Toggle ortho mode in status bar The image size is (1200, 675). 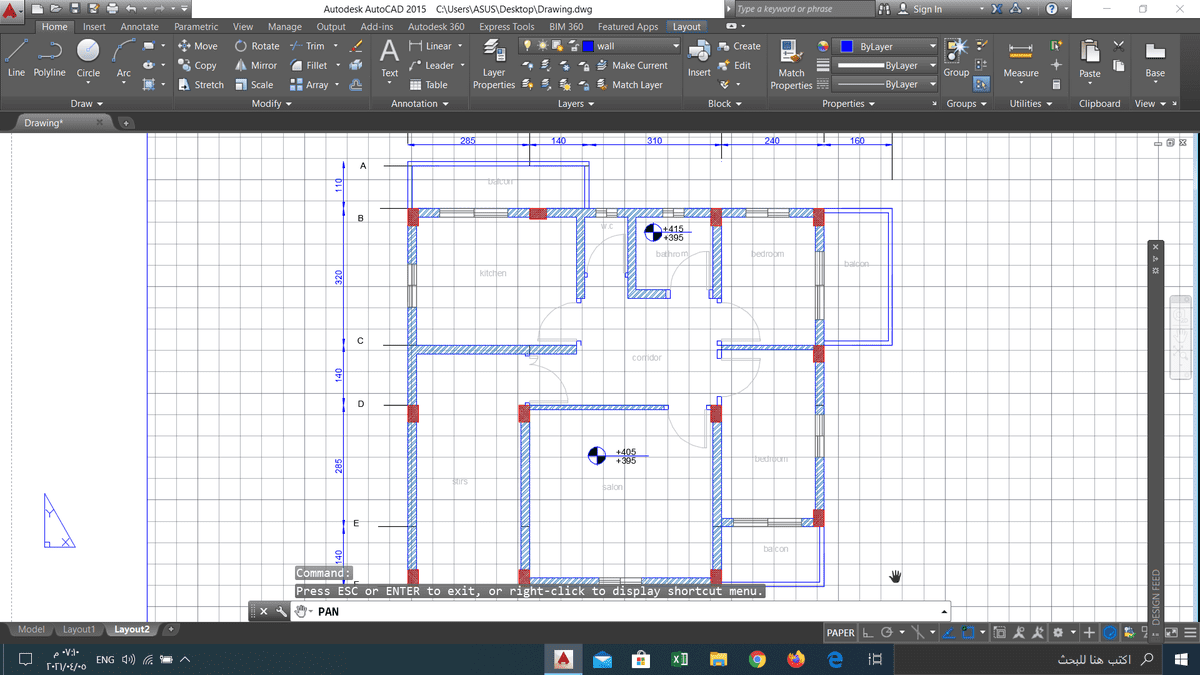pyautogui.click(x=869, y=632)
